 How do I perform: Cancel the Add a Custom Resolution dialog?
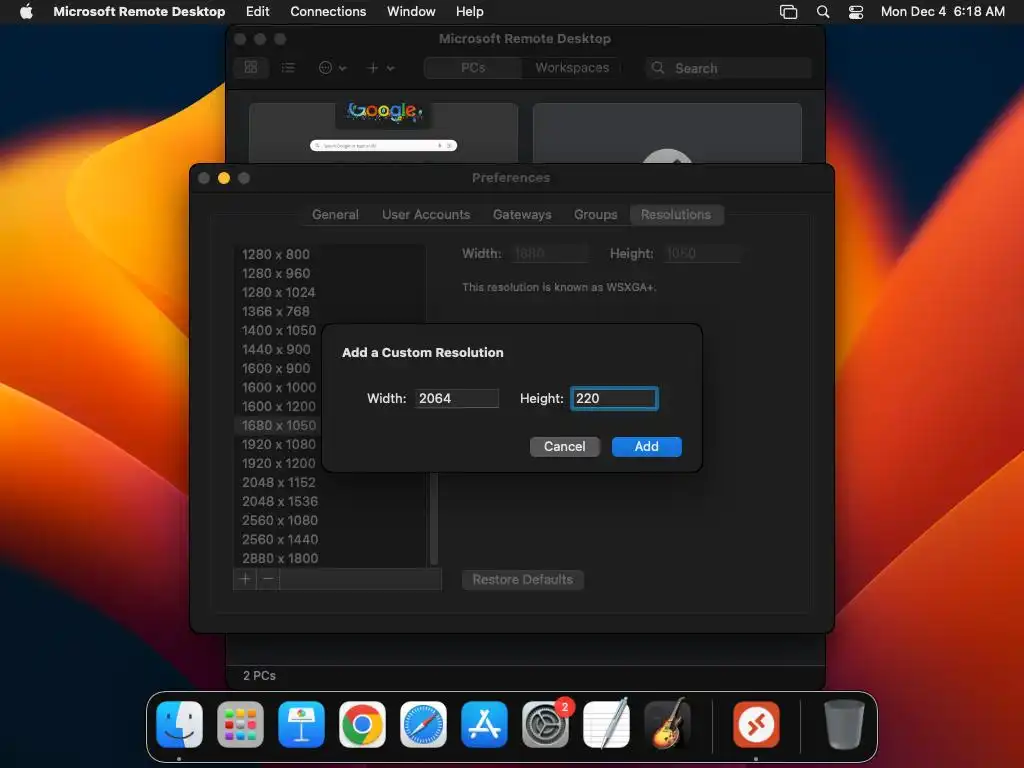pos(564,447)
